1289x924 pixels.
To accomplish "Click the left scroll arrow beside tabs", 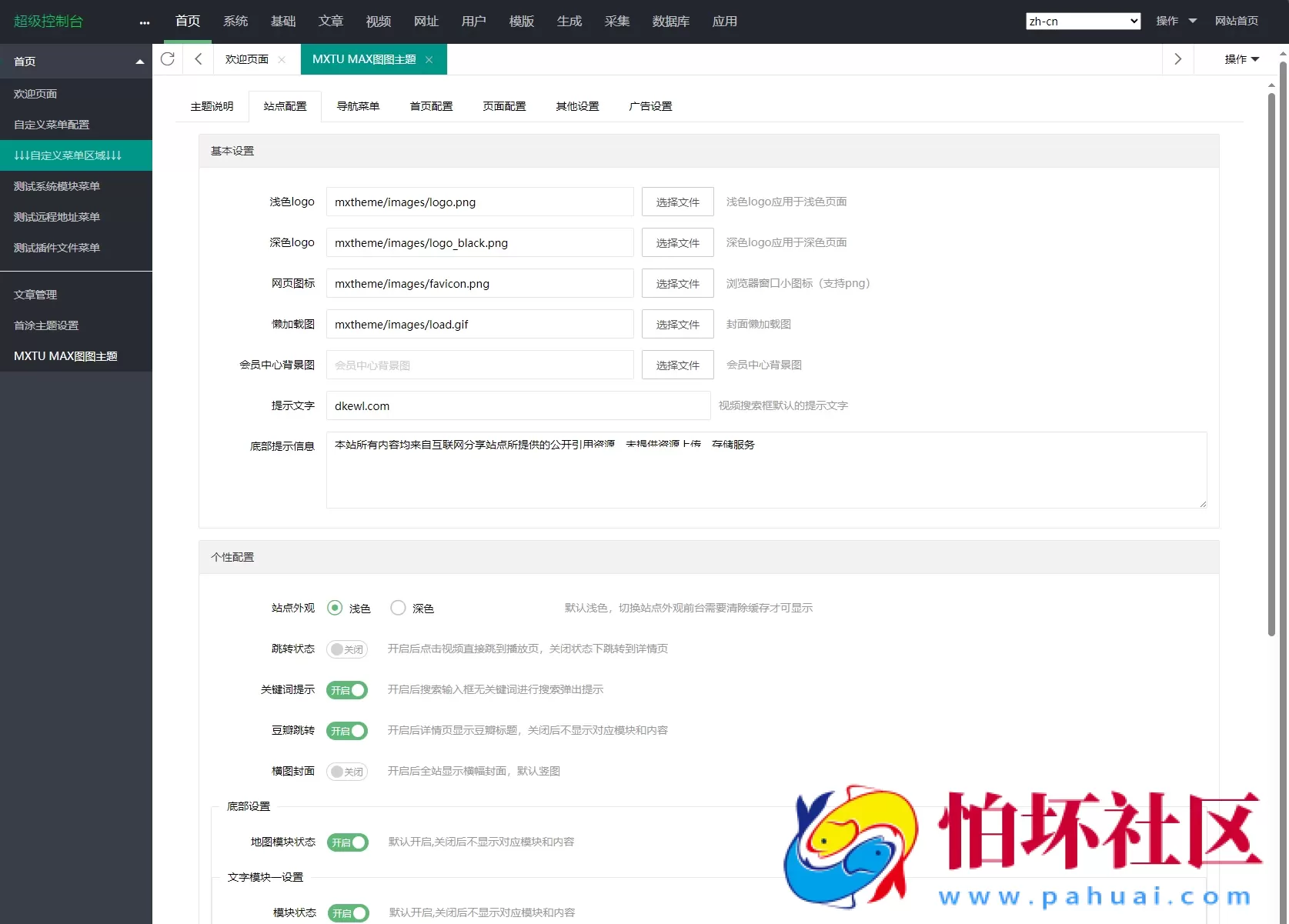I will [198, 58].
